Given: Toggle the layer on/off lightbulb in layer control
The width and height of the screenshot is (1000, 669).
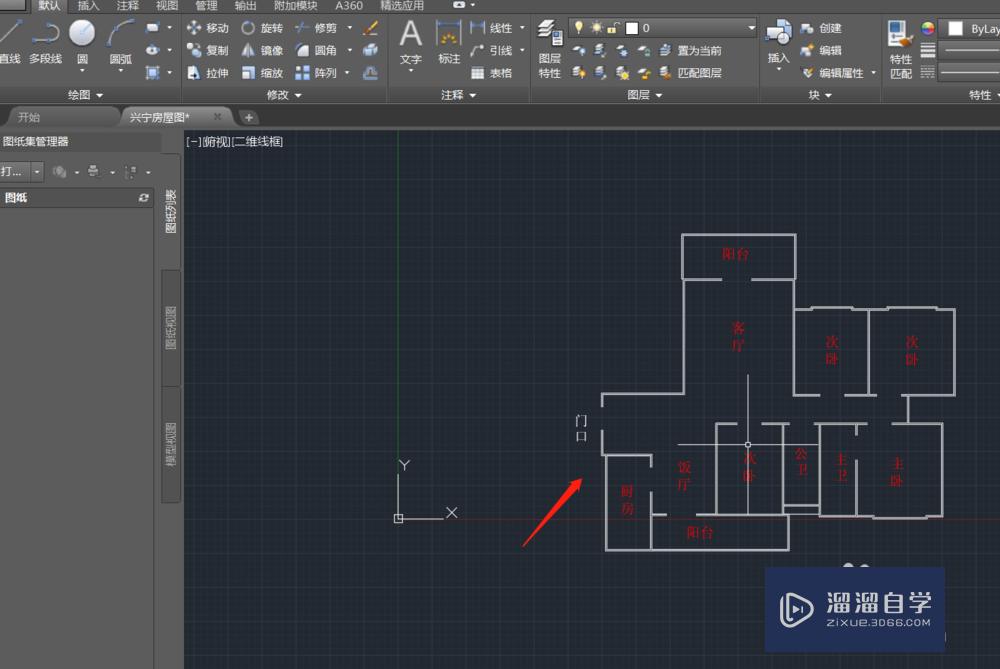Looking at the screenshot, I should [578, 27].
